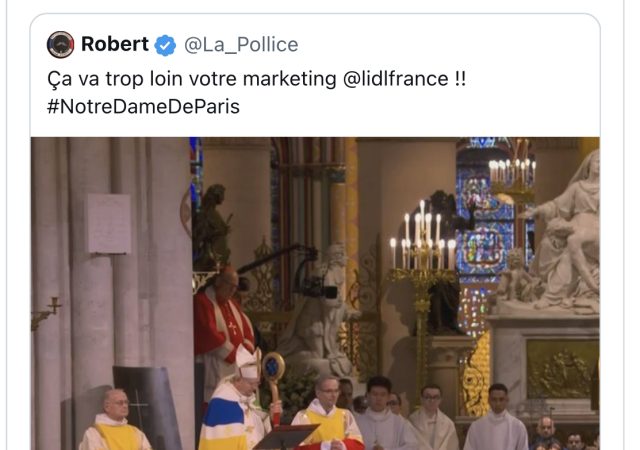Open the embedded cathedral photo
The height and width of the screenshot is (450, 640).
point(315,294)
